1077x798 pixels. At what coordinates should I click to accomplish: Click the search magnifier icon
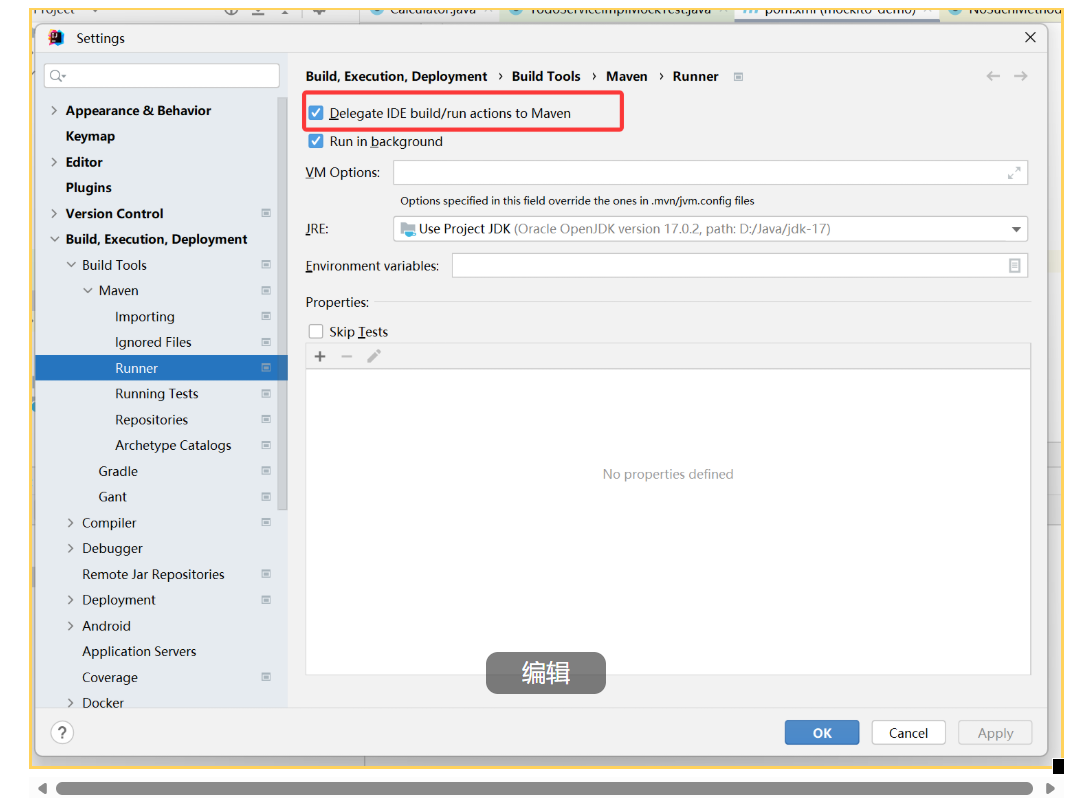[57, 76]
